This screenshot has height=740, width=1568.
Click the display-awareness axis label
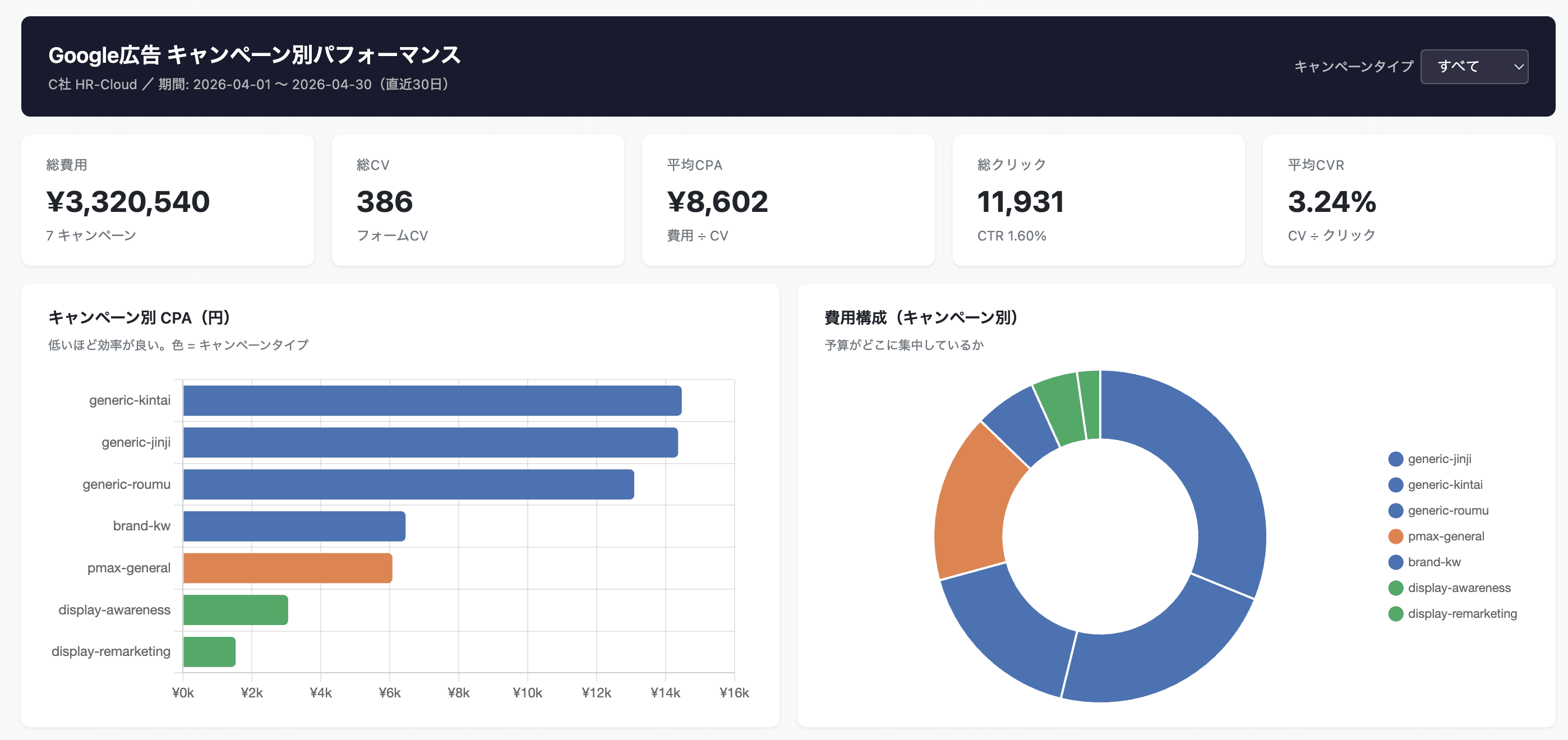(114, 610)
